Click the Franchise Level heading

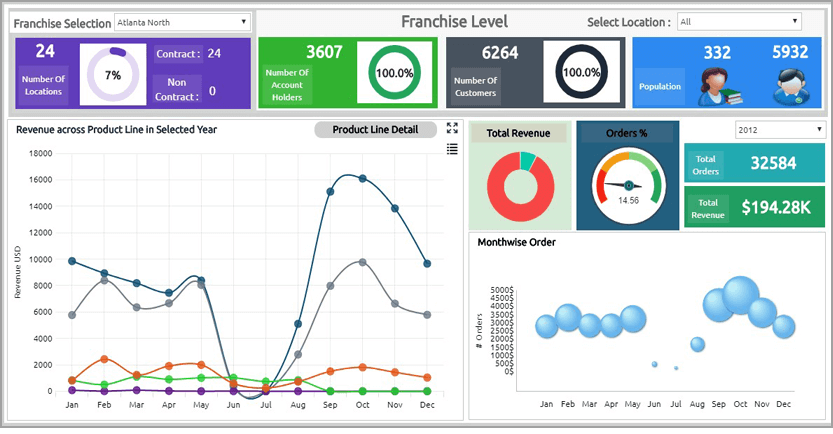(x=454, y=22)
